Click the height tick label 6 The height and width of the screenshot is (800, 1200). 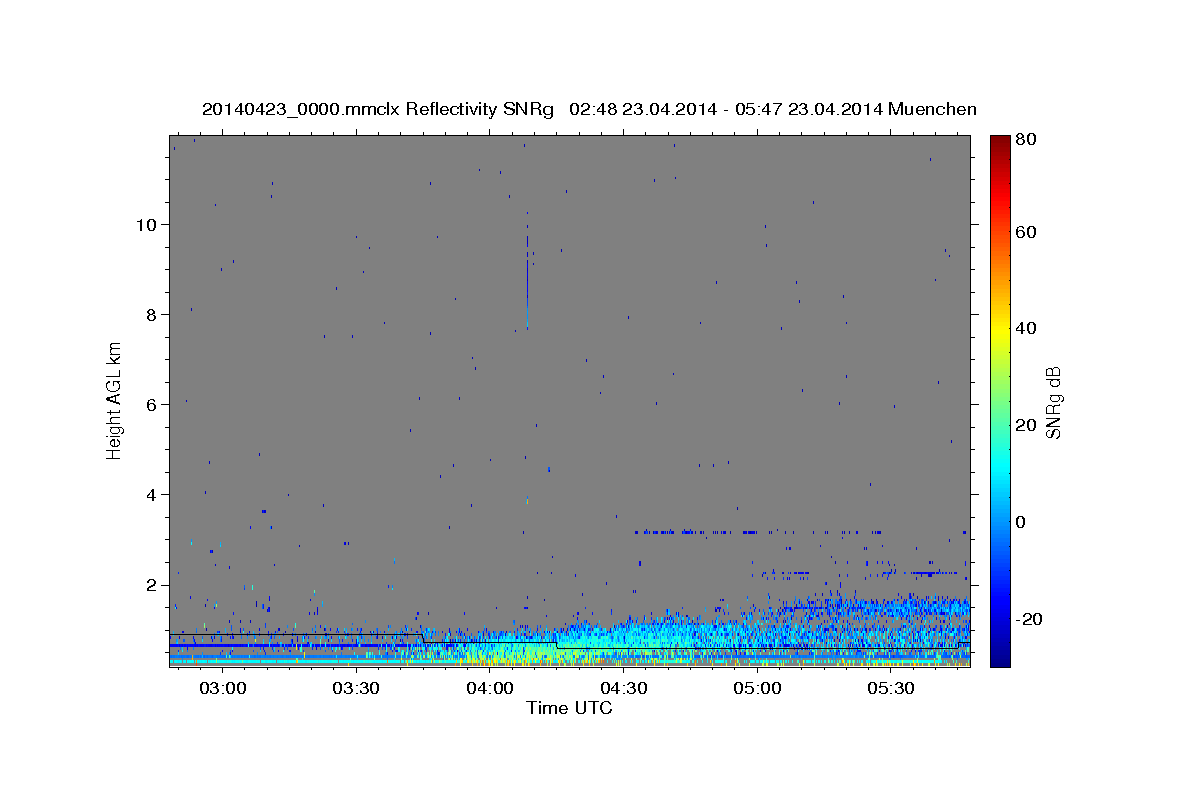tap(151, 404)
